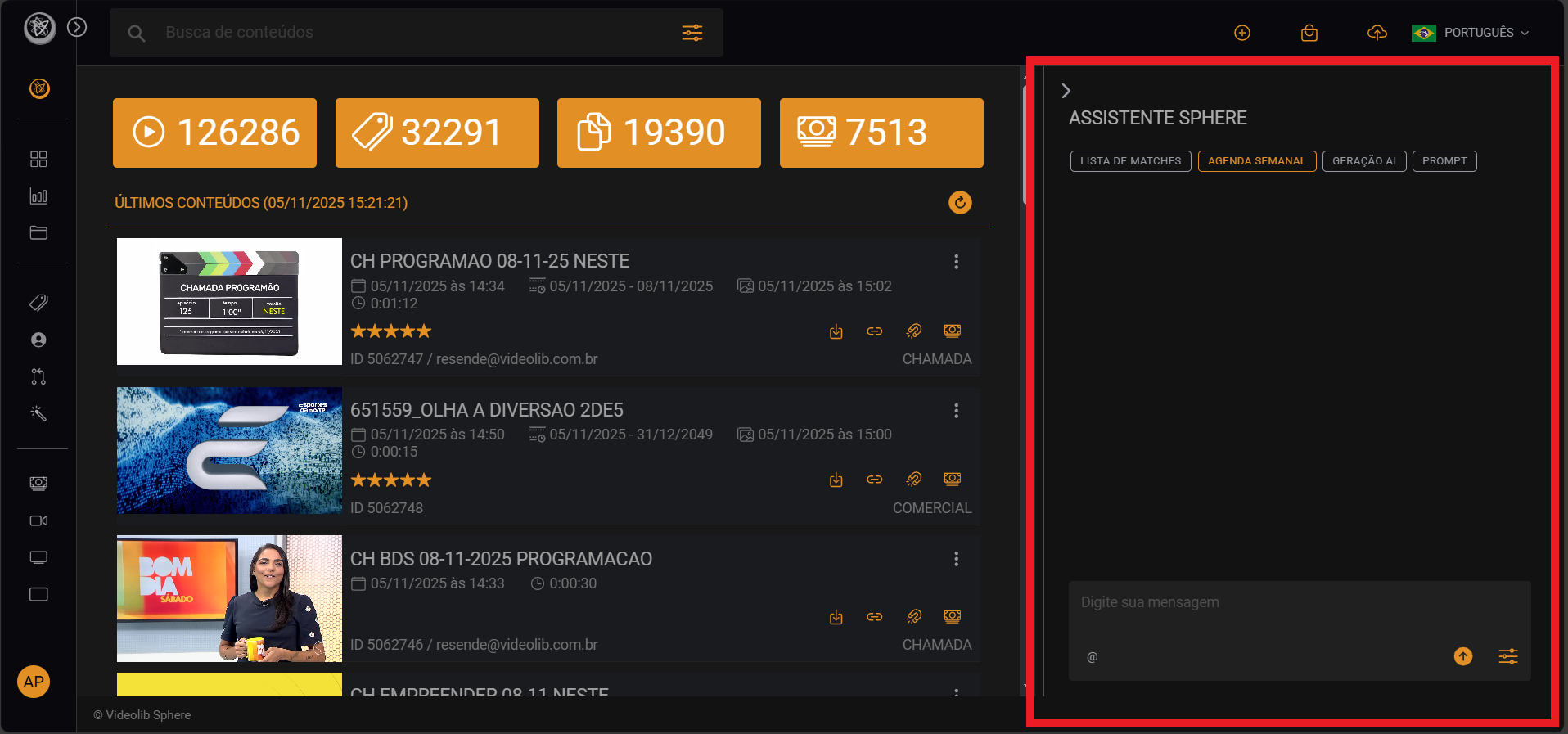Click attachment clip icon for 651559_OLHA A DIVERSAO
Image resolution: width=1568 pixels, height=734 pixels.
[913, 480]
